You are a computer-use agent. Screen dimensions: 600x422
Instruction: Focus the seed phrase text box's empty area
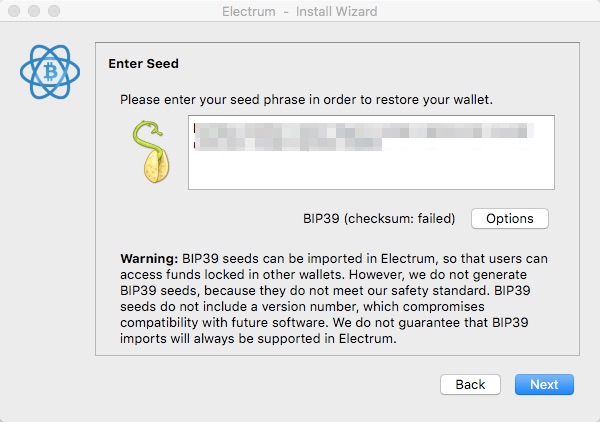(371, 170)
